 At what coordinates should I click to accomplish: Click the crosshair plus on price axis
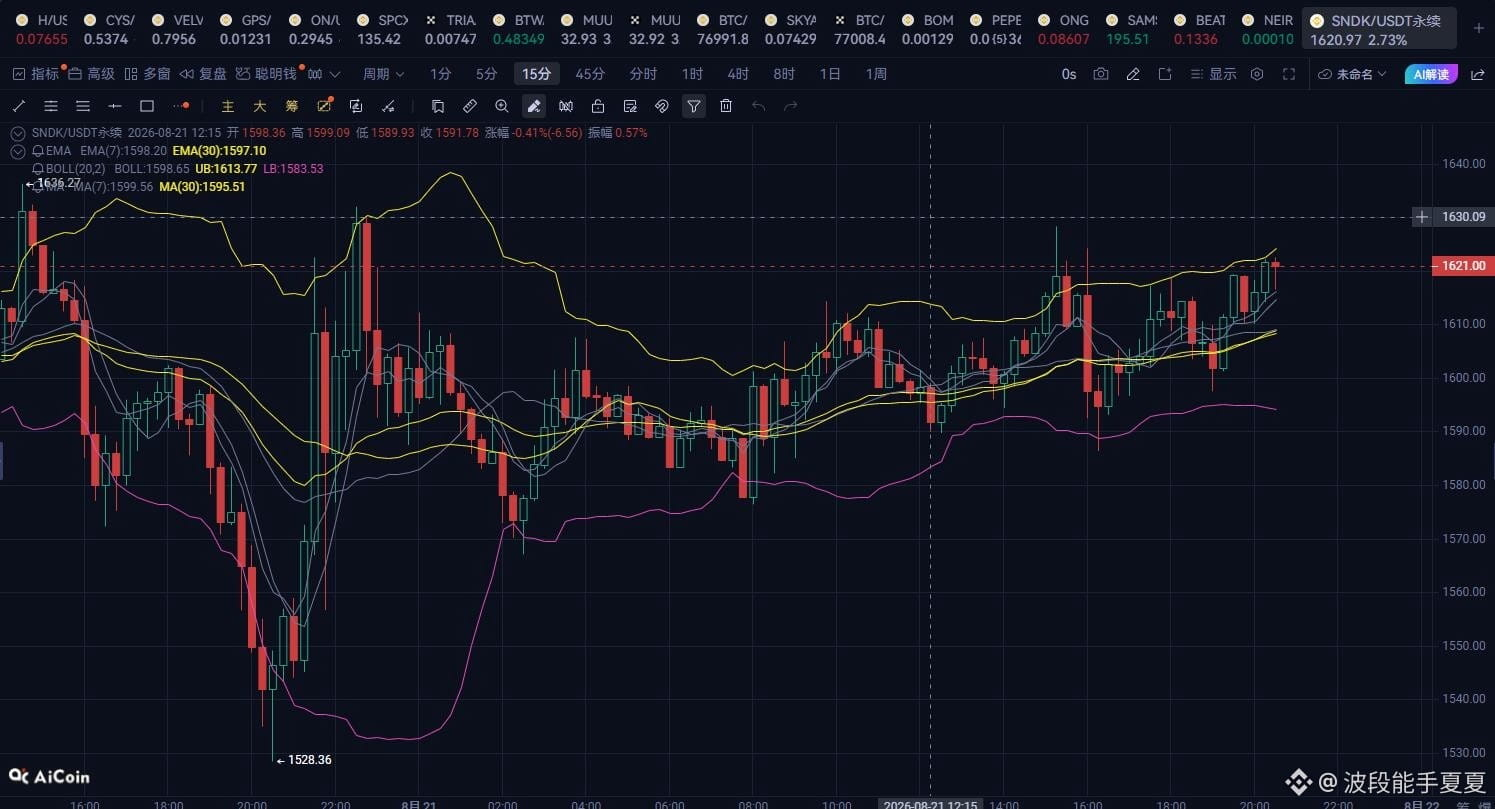[x=1422, y=217]
